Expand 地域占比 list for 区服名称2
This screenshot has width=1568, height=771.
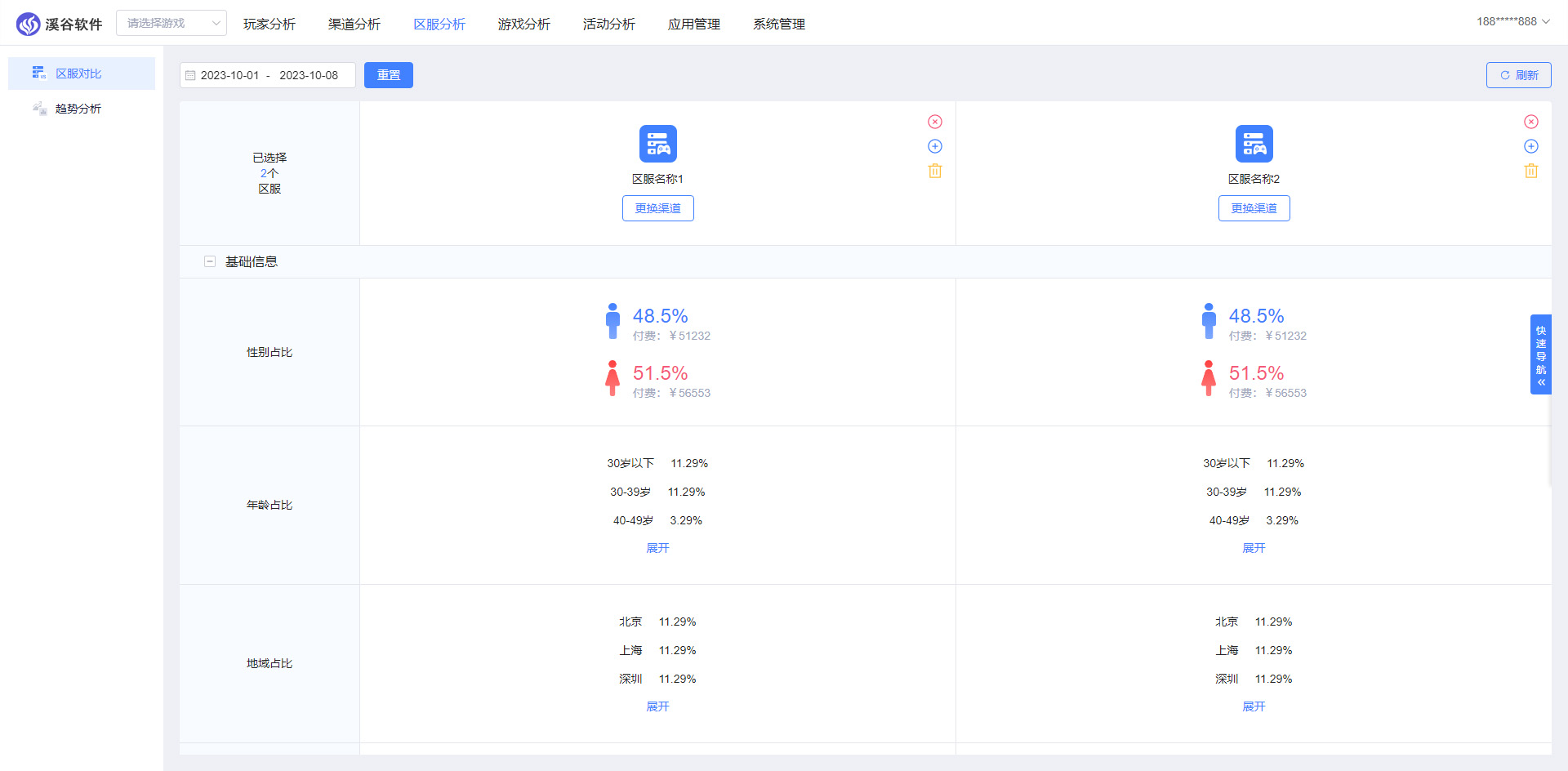(x=1254, y=706)
